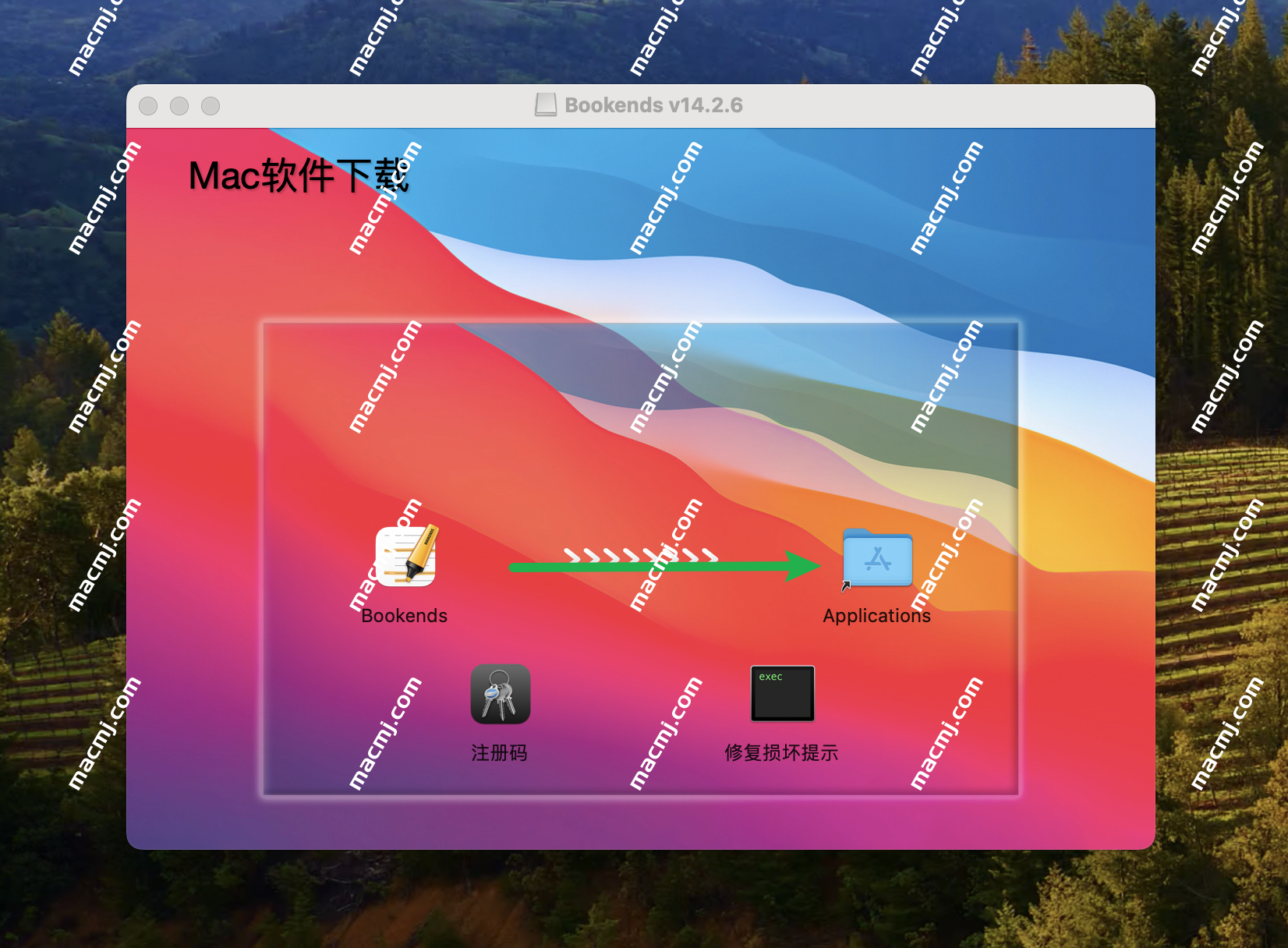Viewport: 1288px width, 948px height.
Task: Select the 修复损坏提示 exec file icon
Action: click(783, 693)
